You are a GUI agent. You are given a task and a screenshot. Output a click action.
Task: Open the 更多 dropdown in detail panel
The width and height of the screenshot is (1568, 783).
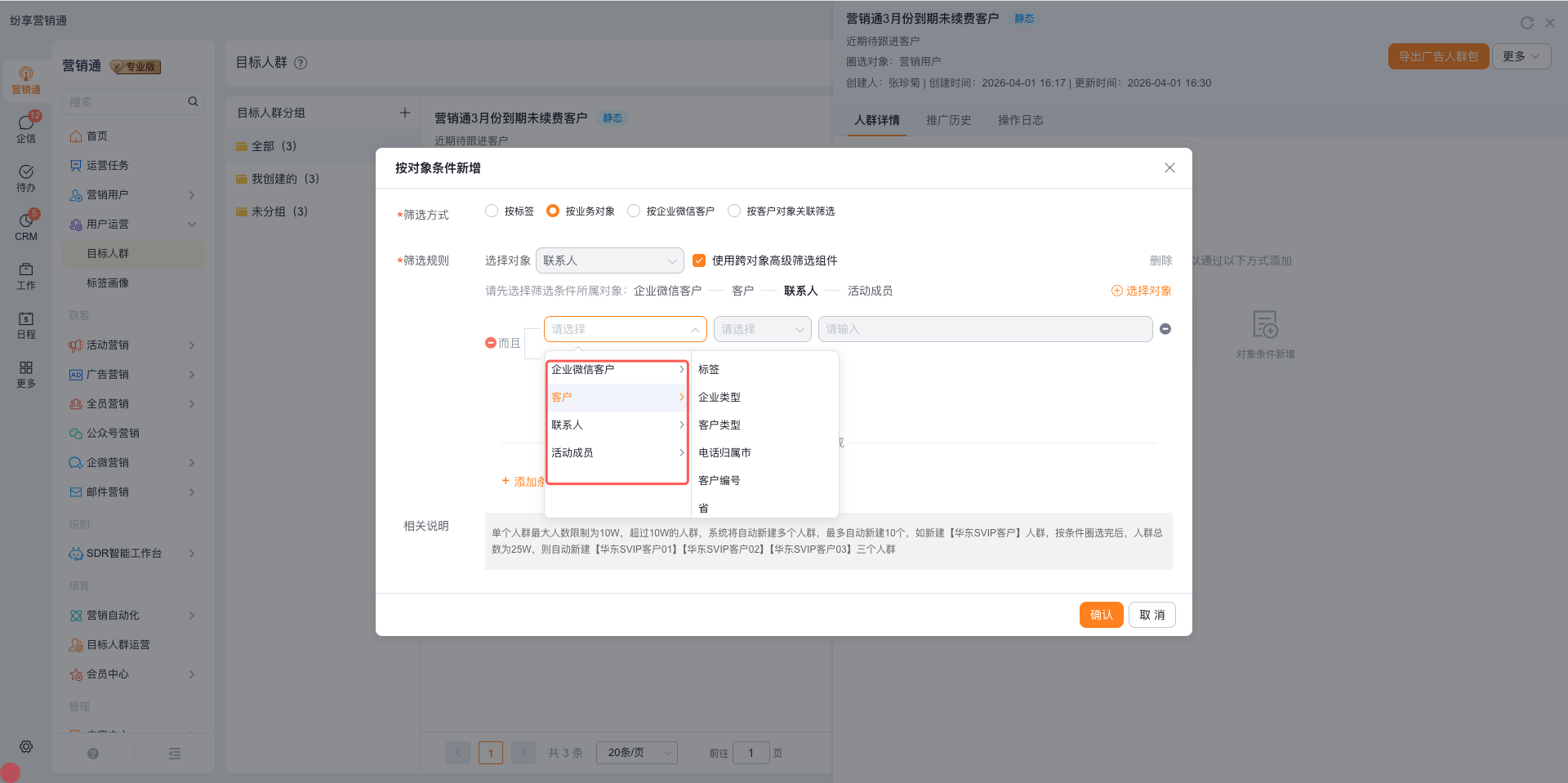tap(1521, 56)
